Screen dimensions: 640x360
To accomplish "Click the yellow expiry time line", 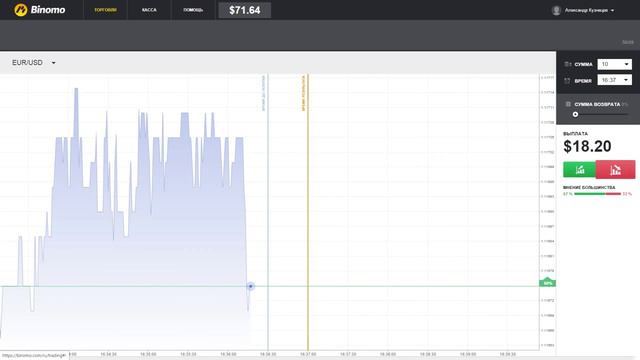I will click(x=308, y=212).
